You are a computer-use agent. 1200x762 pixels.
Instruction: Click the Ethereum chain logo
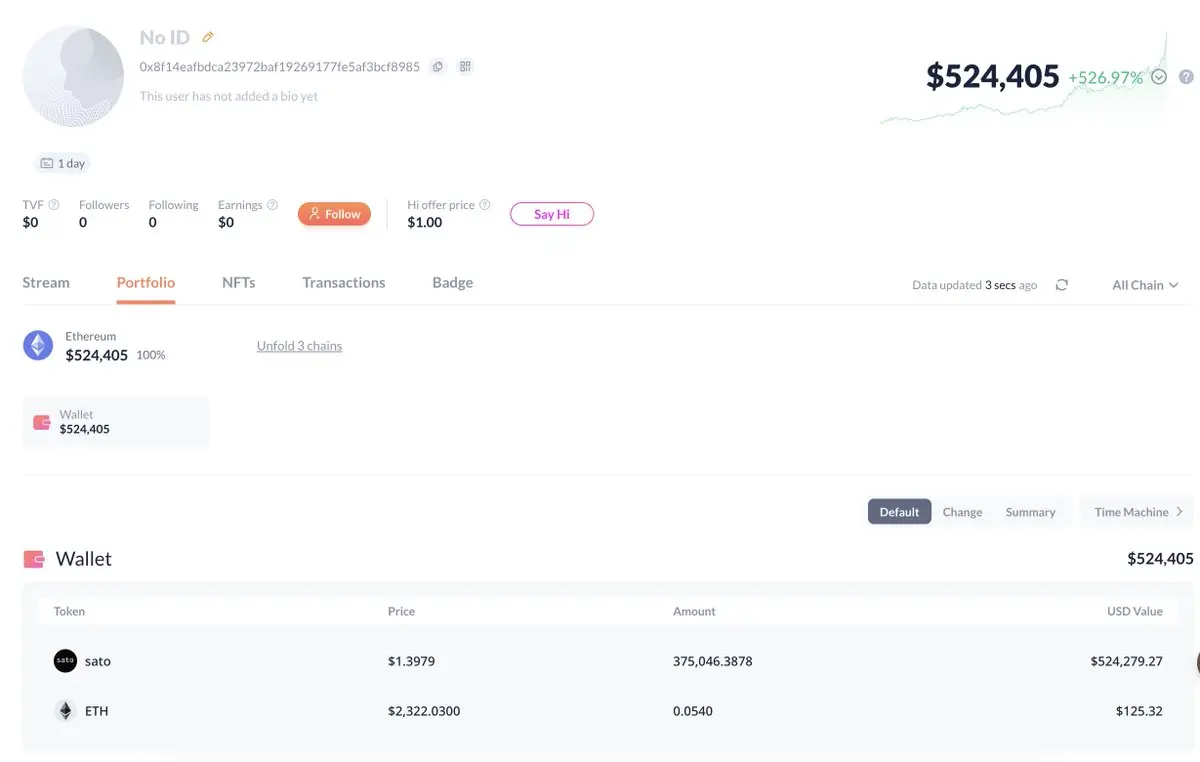pyautogui.click(x=38, y=346)
